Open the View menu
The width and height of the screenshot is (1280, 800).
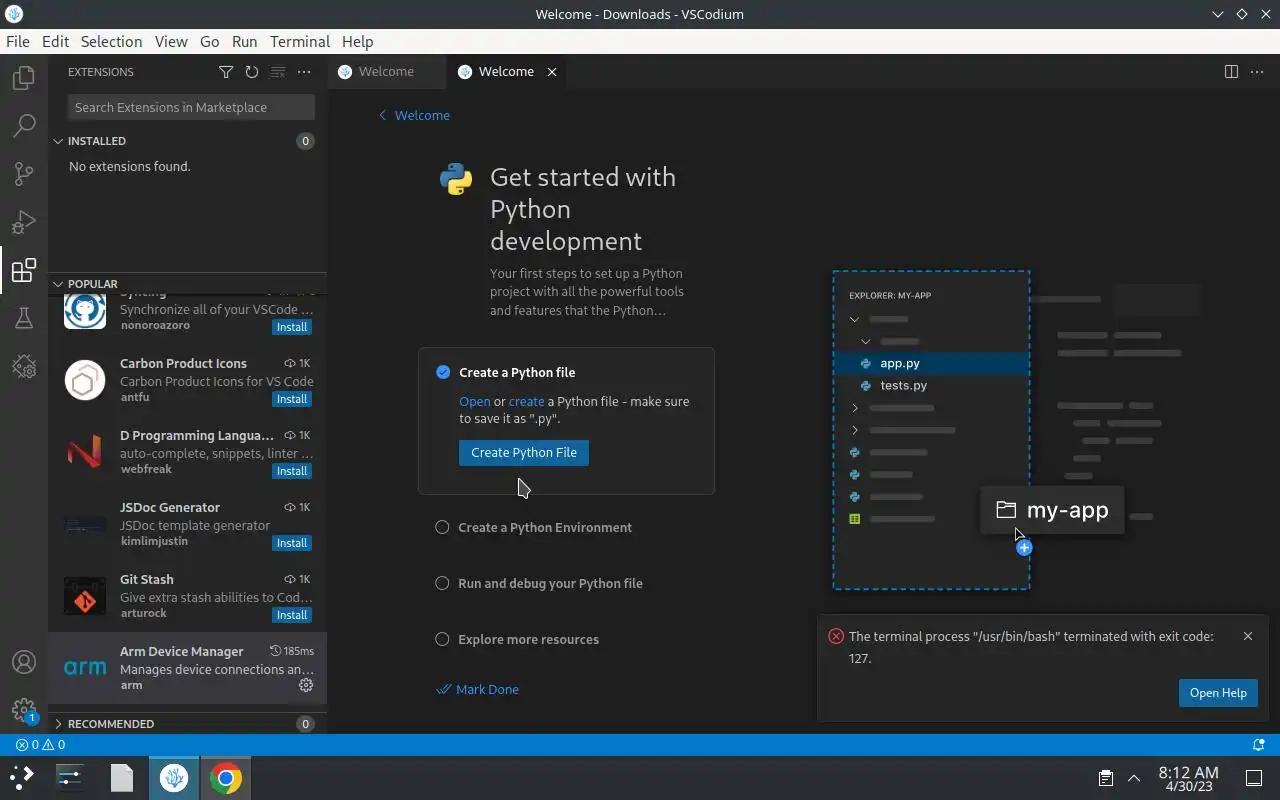[171, 41]
